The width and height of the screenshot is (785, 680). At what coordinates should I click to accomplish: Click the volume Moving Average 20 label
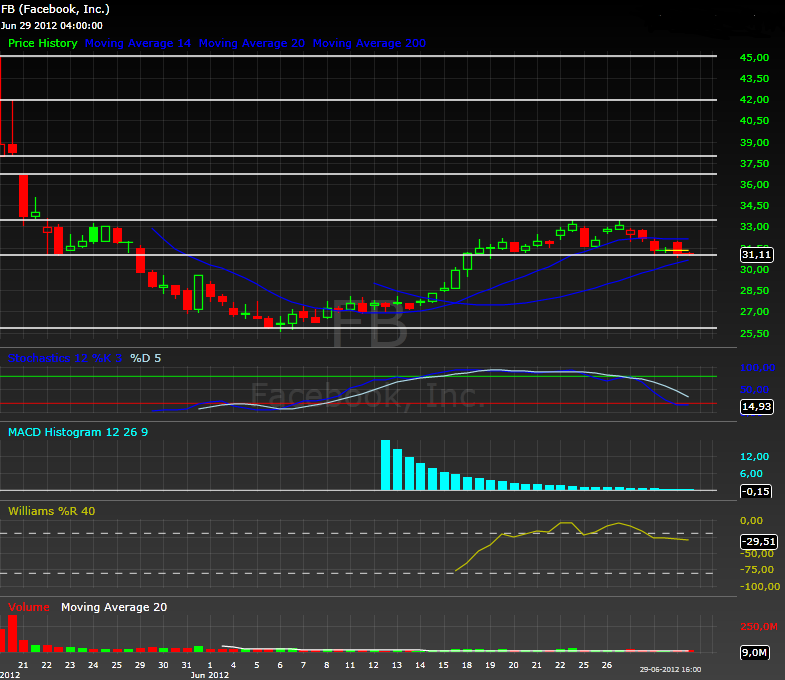[114, 607]
